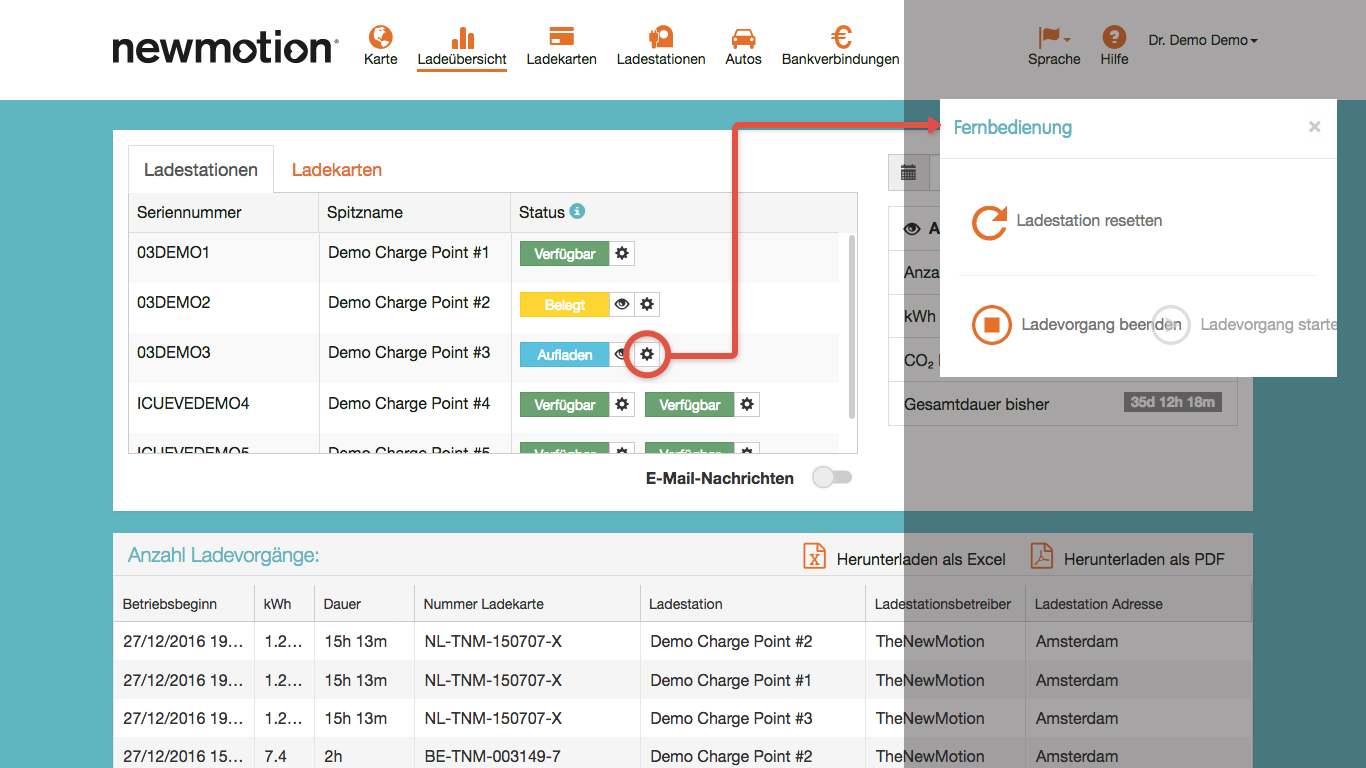This screenshot has width=1366, height=768.
Task: Click the calendar icon button
Action: (x=908, y=173)
